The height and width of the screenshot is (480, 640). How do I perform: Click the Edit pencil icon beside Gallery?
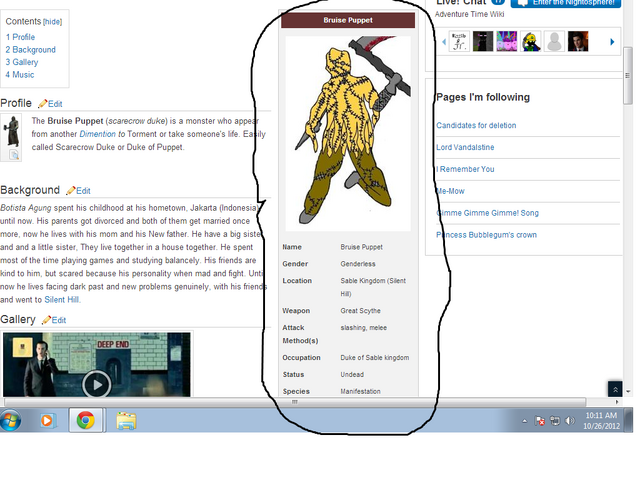click(46, 320)
